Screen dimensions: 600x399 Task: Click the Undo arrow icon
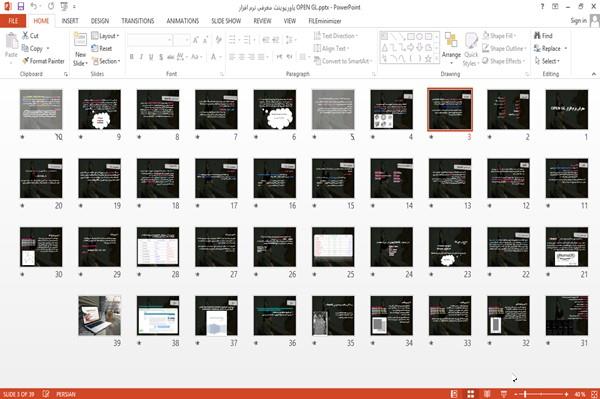point(34,7)
